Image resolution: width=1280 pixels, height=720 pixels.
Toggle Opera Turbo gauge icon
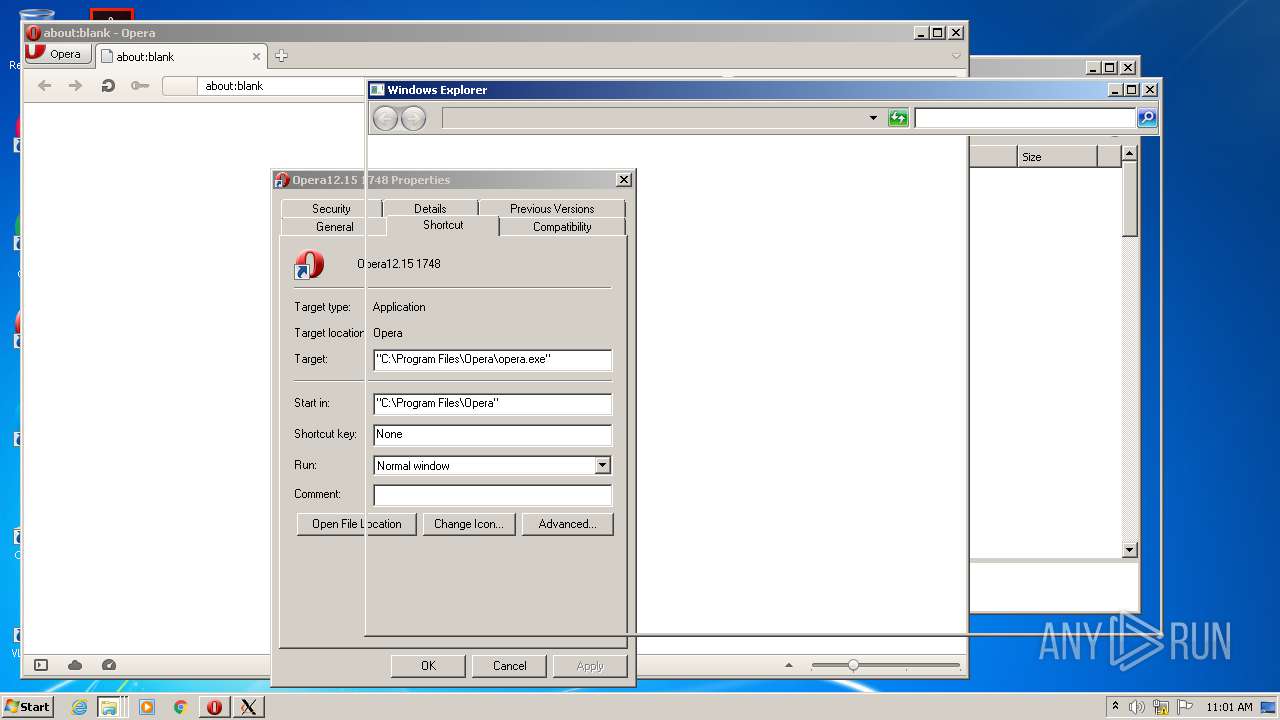coord(109,665)
